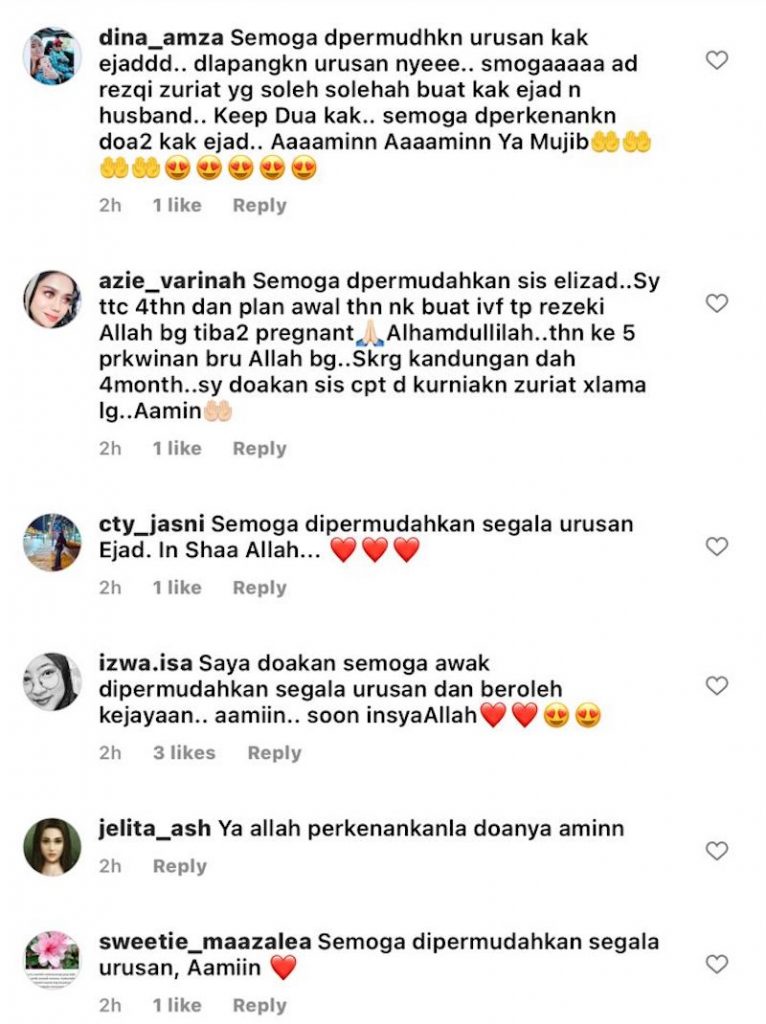Reply to azie_varinah's comment
The image size is (766, 1024).
(x=260, y=448)
